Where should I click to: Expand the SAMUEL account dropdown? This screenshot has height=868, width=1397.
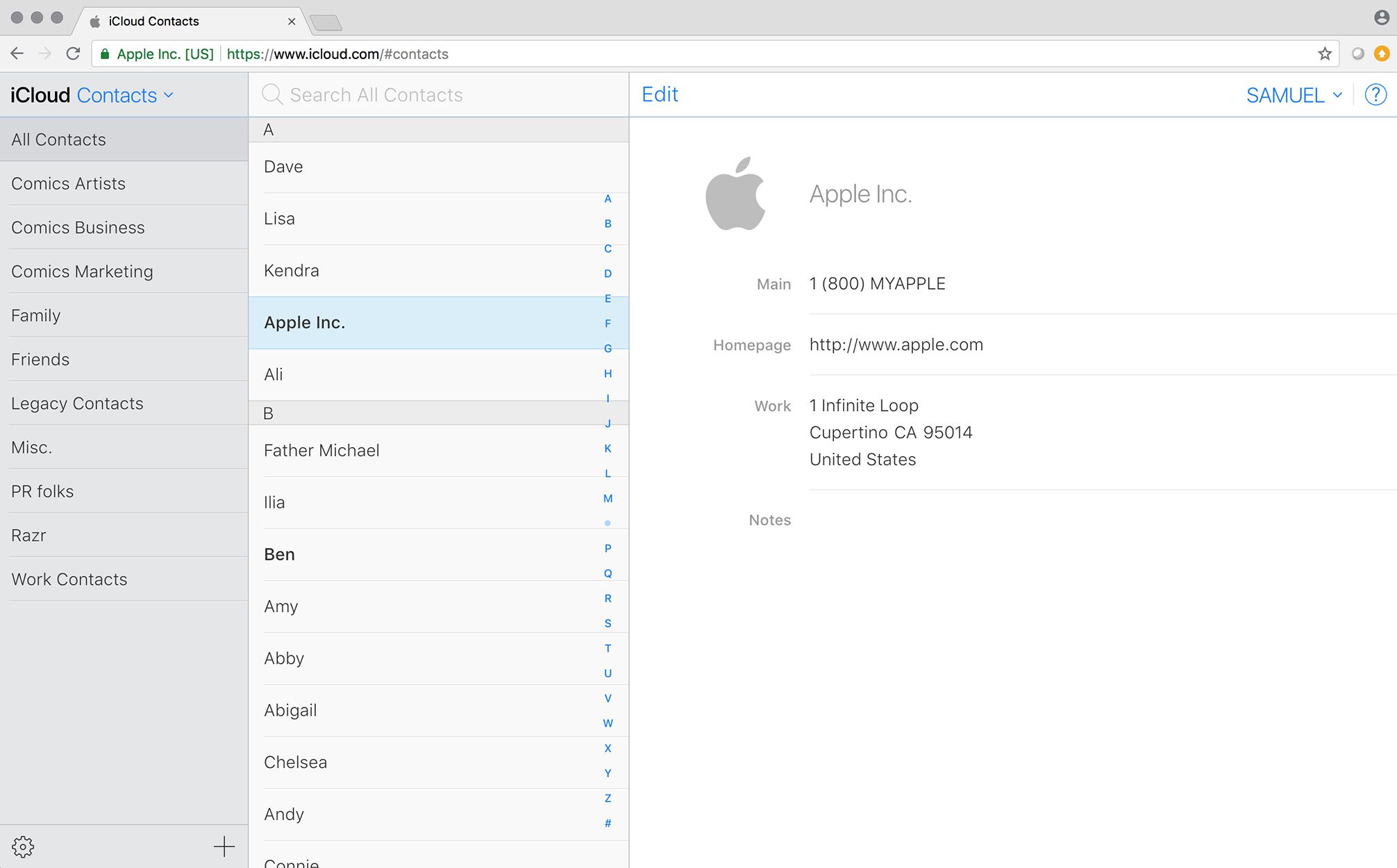[x=1296, y=94]
